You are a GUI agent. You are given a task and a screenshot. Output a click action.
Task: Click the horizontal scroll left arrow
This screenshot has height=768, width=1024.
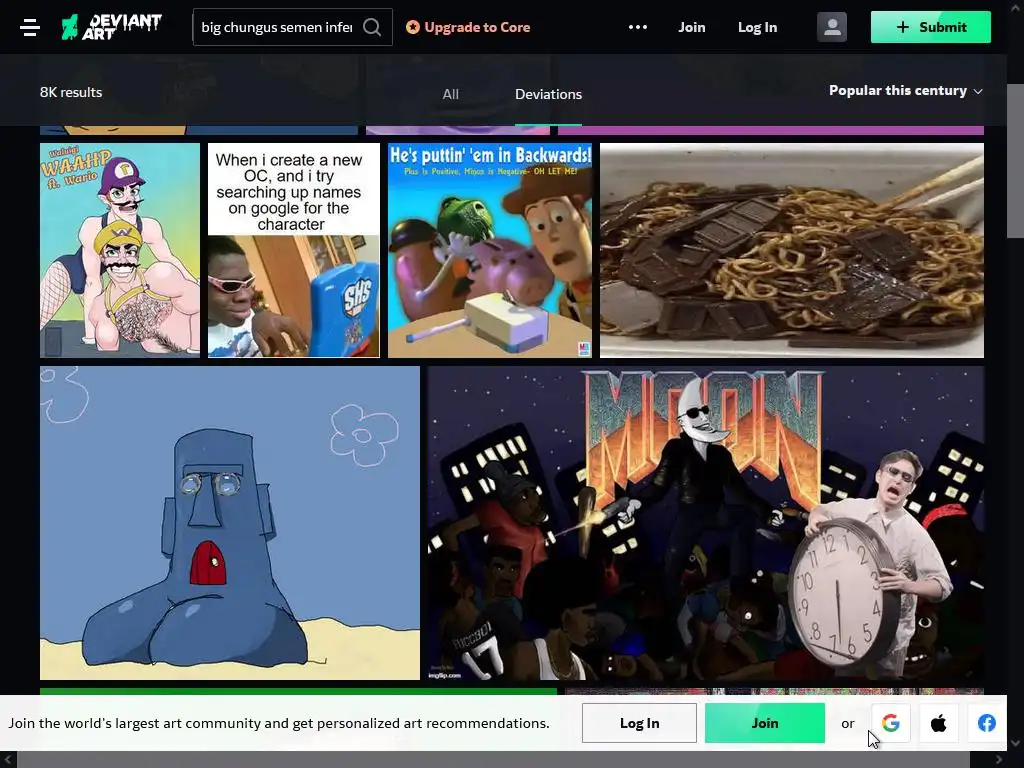(8, 760)
